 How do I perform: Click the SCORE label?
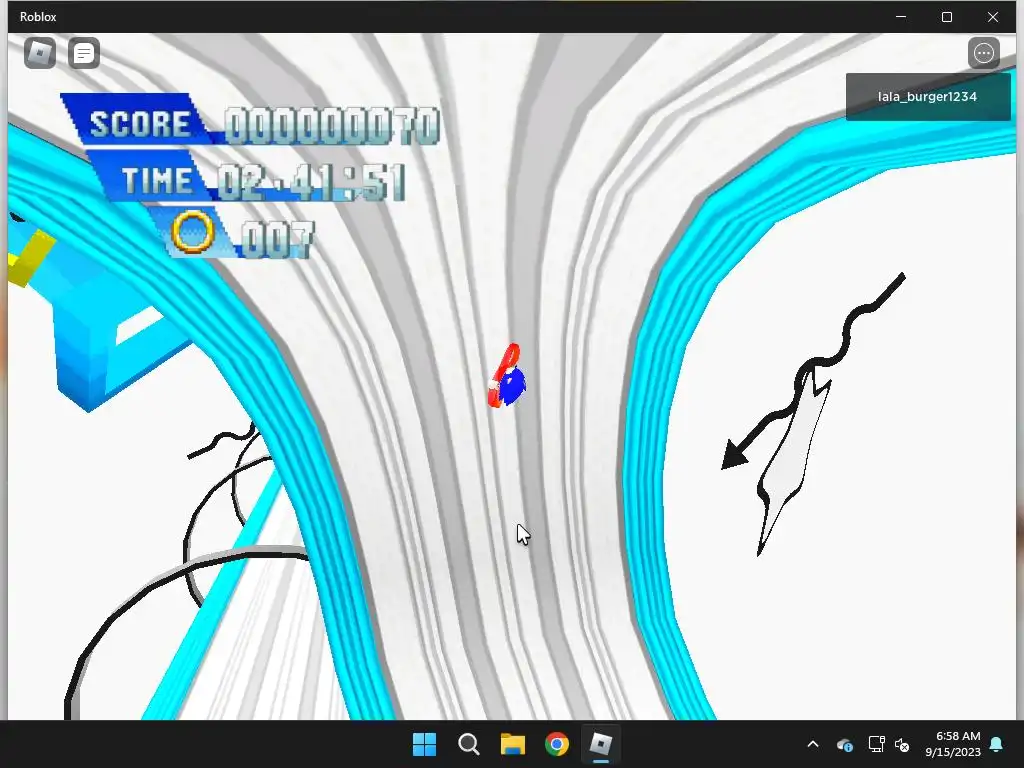pos(140,124)
